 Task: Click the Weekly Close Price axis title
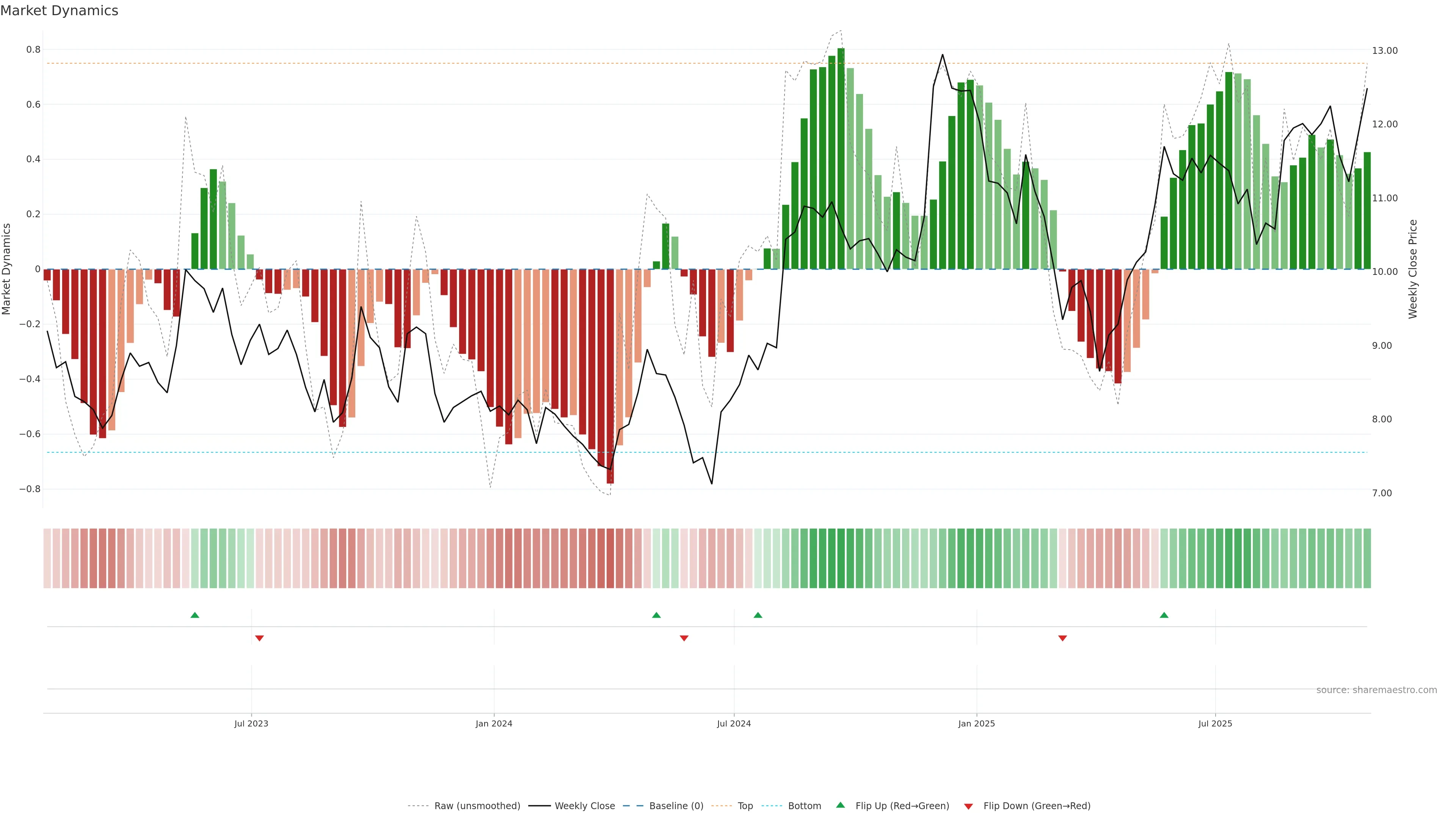(x=1413, y=269)
